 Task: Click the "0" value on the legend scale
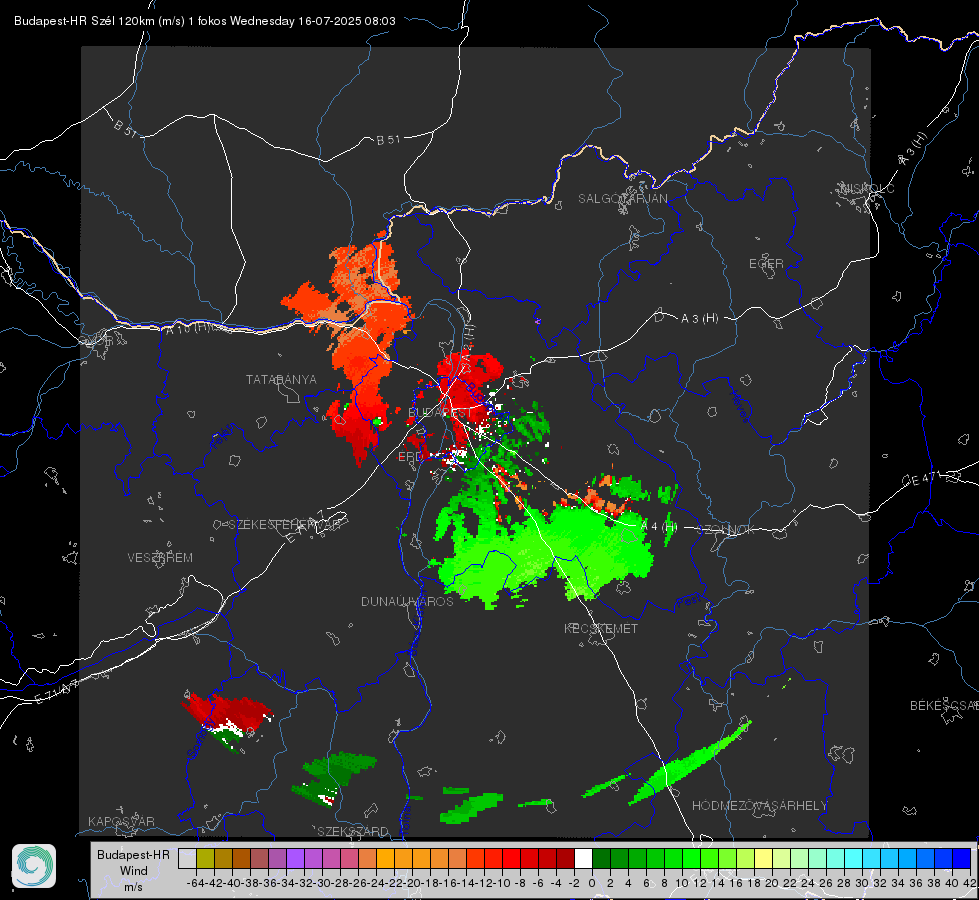click(x=592, y=883)
